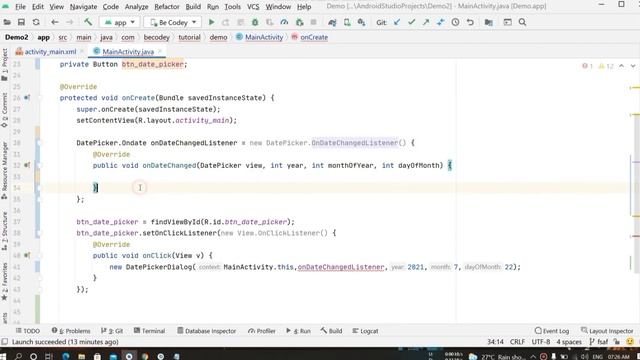This screenshot has width=640, height=360.
Task: Open the Profiler tool window
Action: (x=262, y=331)
